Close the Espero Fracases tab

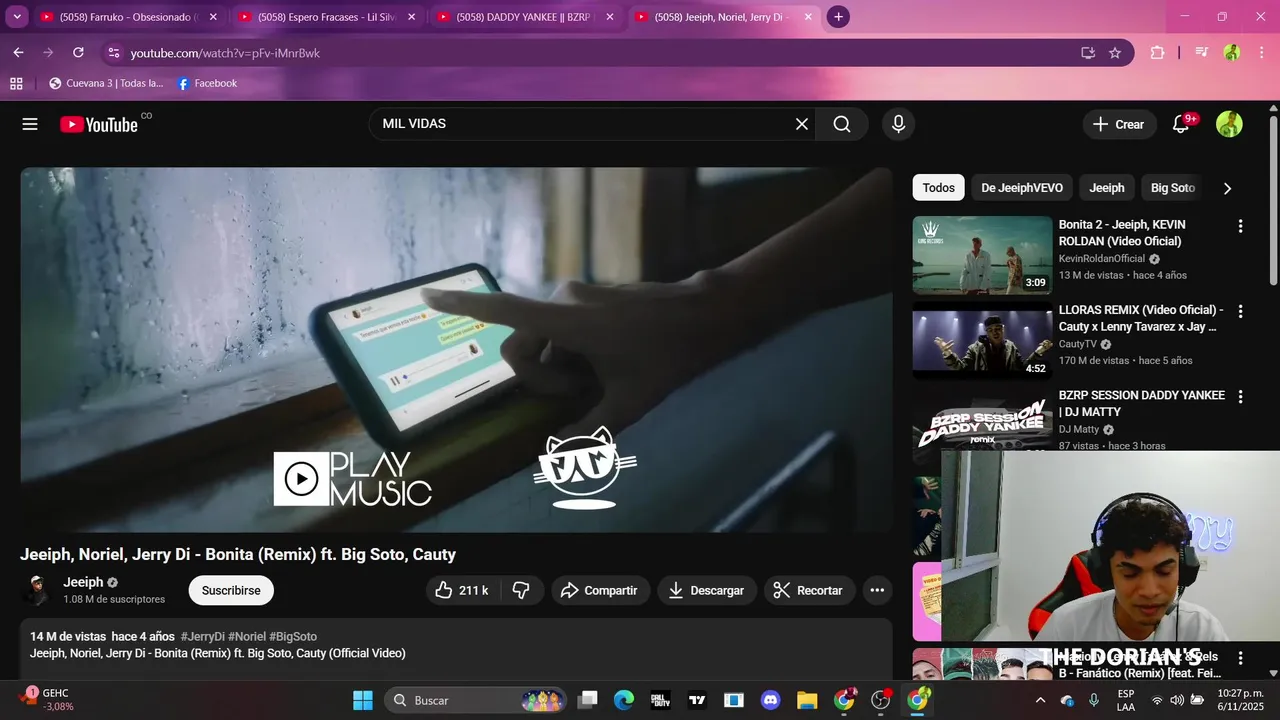pyautogui.click(x=411, y=17)
